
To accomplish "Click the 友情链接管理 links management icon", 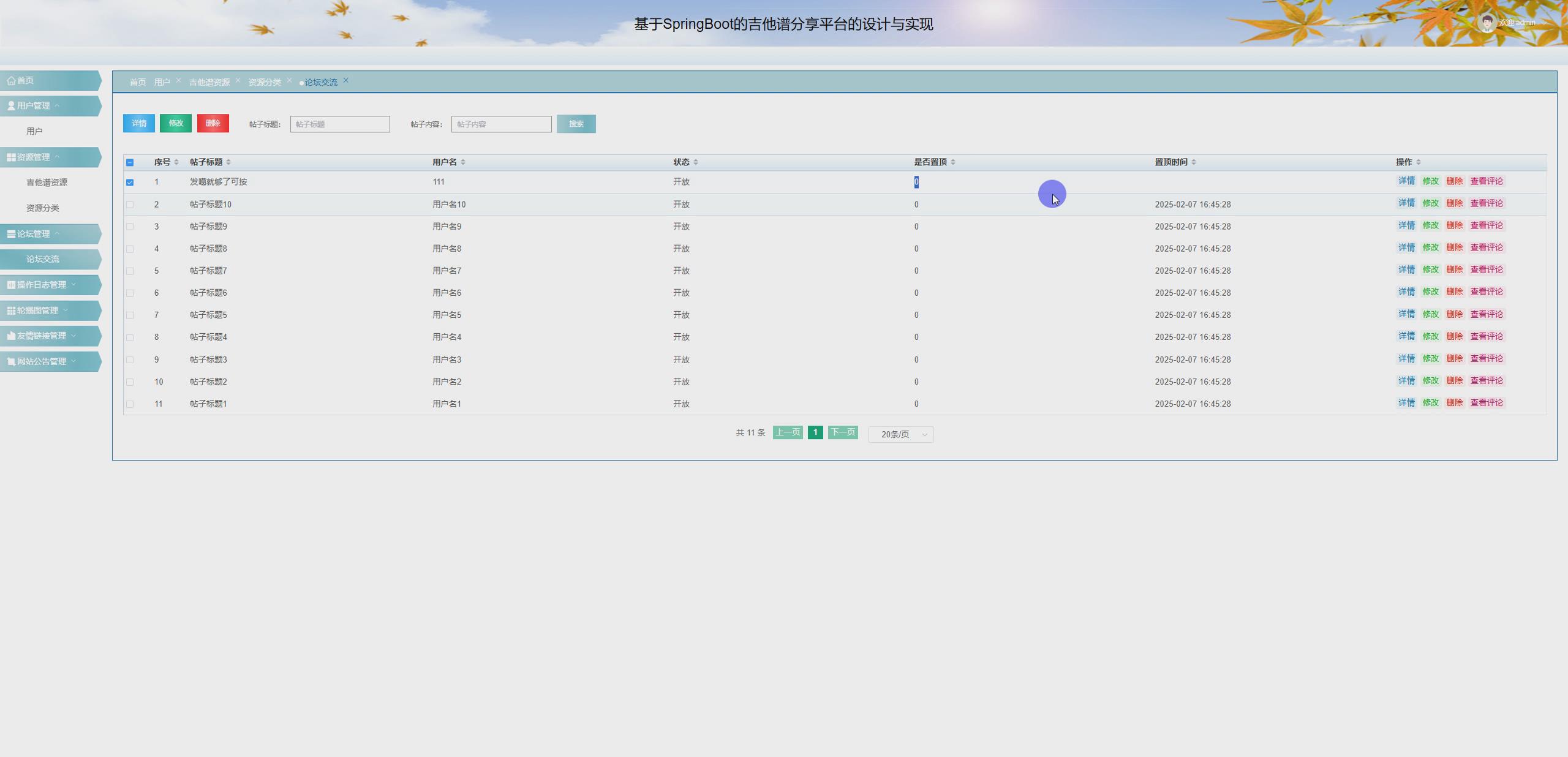I will point(10,336).
